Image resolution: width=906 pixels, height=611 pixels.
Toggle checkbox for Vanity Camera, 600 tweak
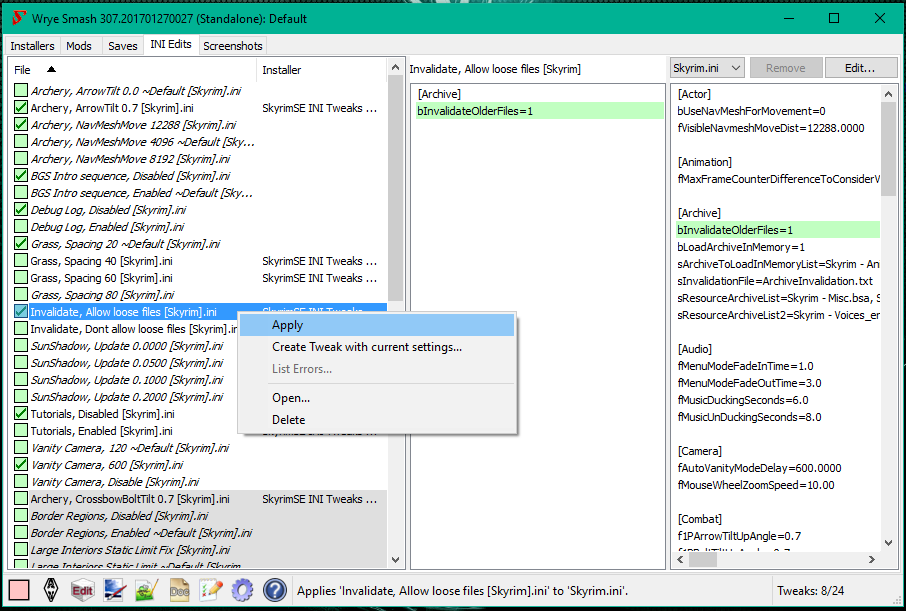coord(21,465)
